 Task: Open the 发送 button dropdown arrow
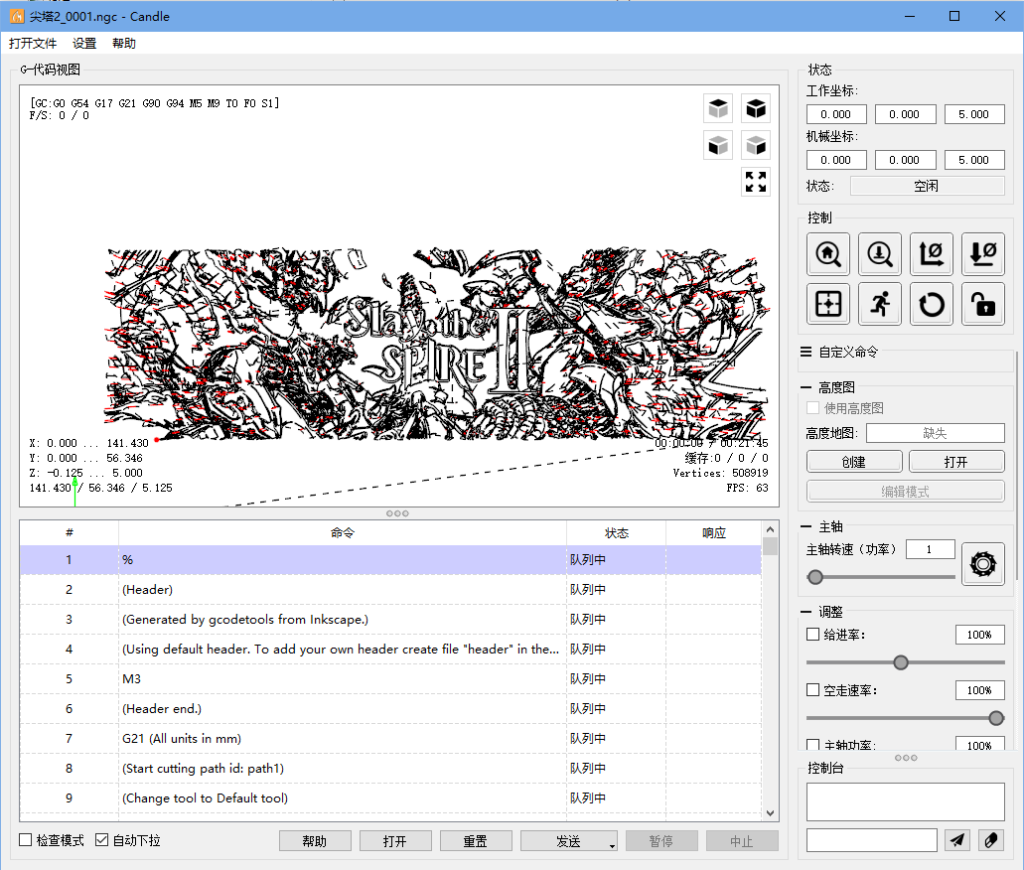(x=611, y=846)
